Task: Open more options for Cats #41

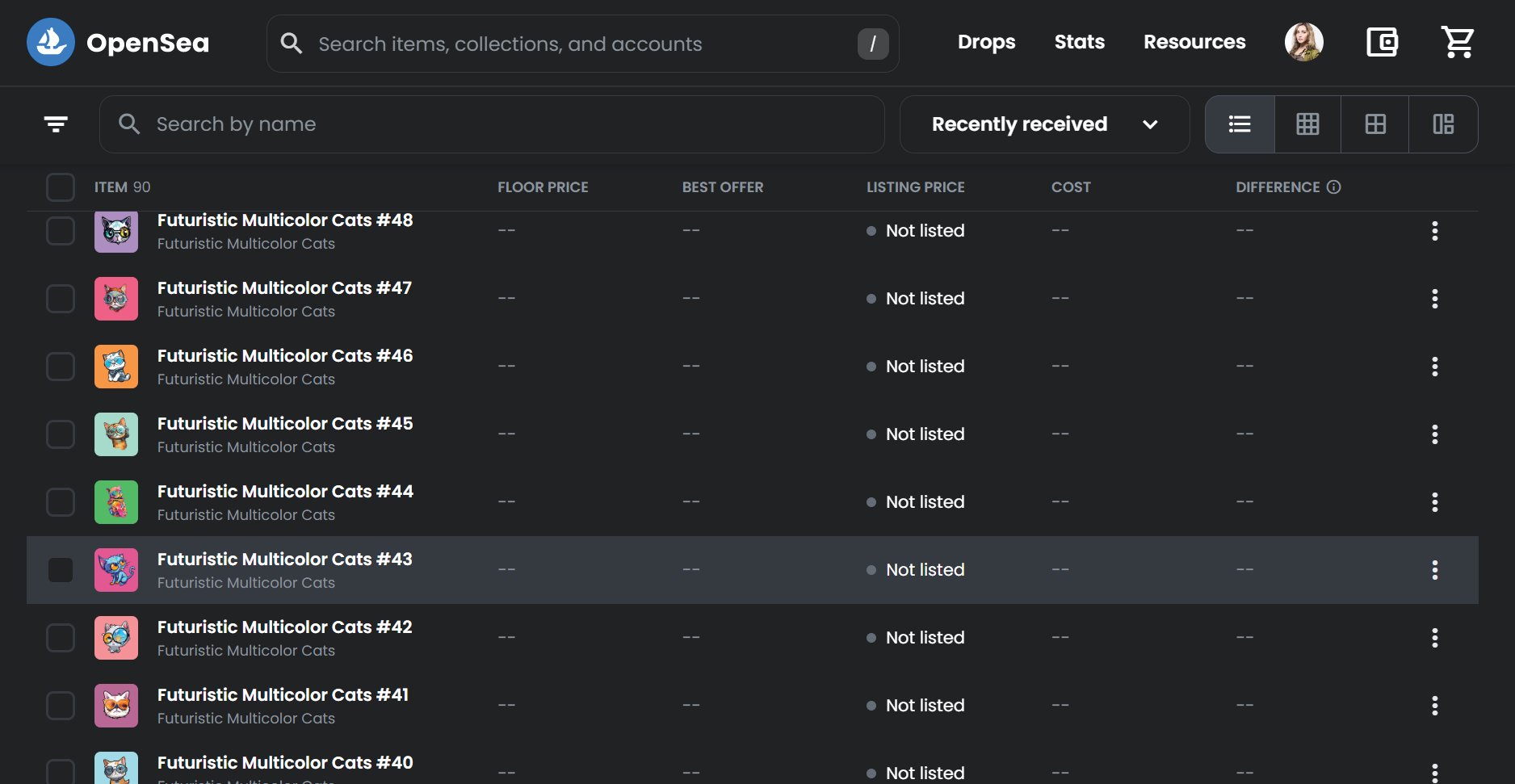Action: click(1435, 706)
